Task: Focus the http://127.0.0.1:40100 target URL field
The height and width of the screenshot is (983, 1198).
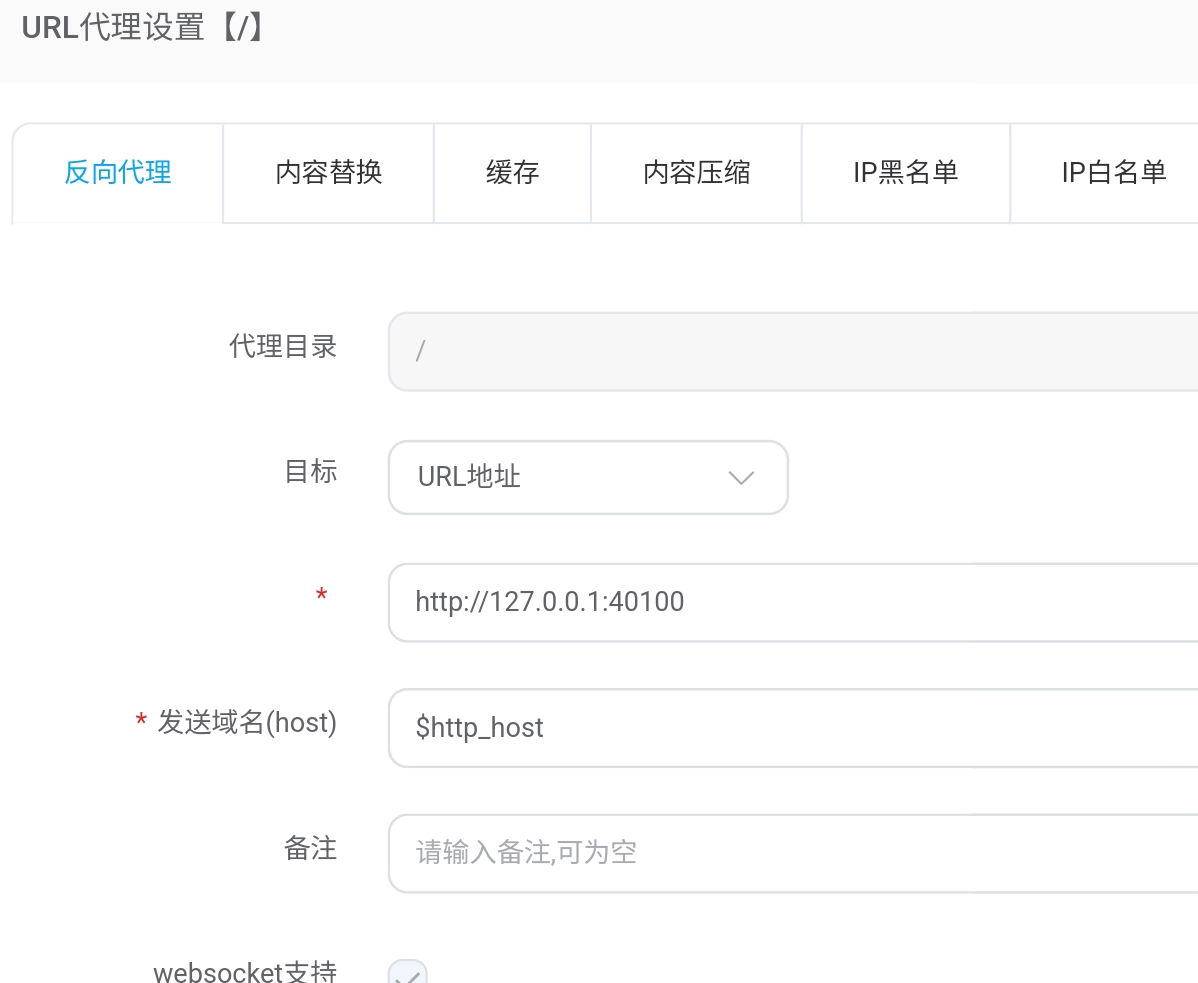Action: tap(790, 602)
